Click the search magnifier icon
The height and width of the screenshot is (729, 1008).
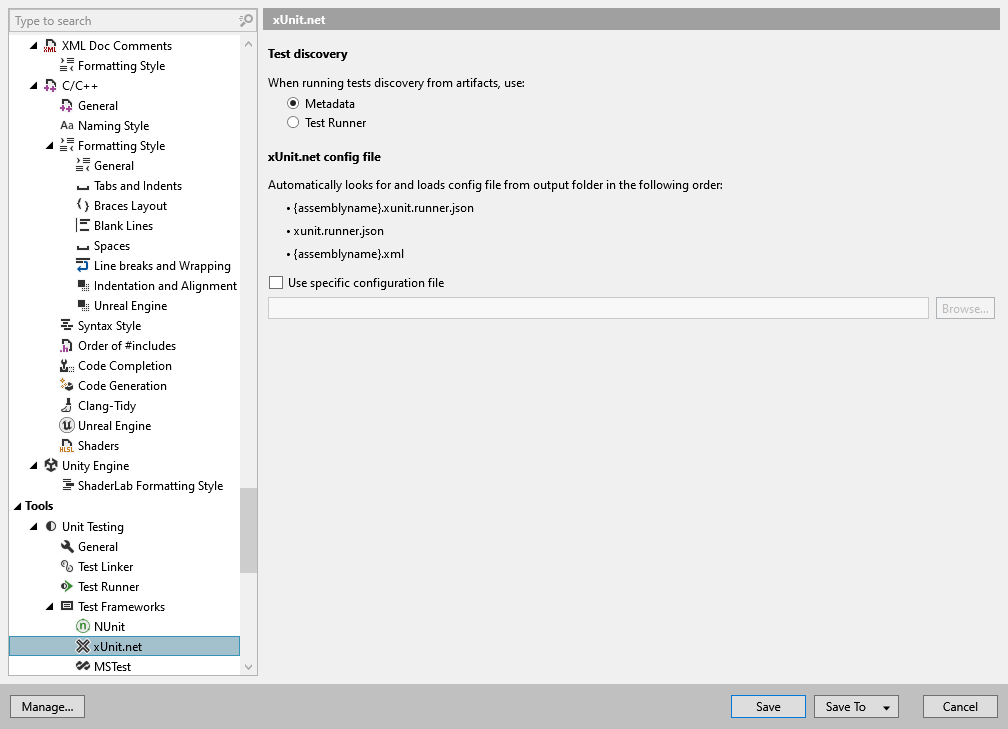pyautogui.click(x=246, y=21)
